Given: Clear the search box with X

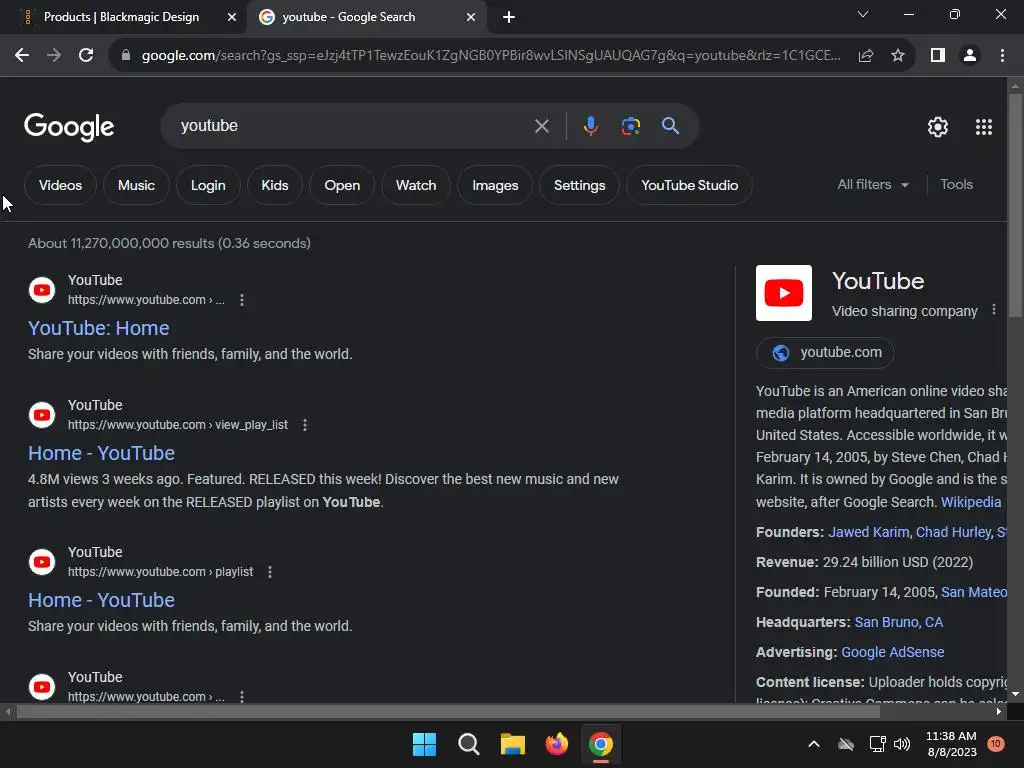Looking at the screenshot, I should tap(541, 126).
